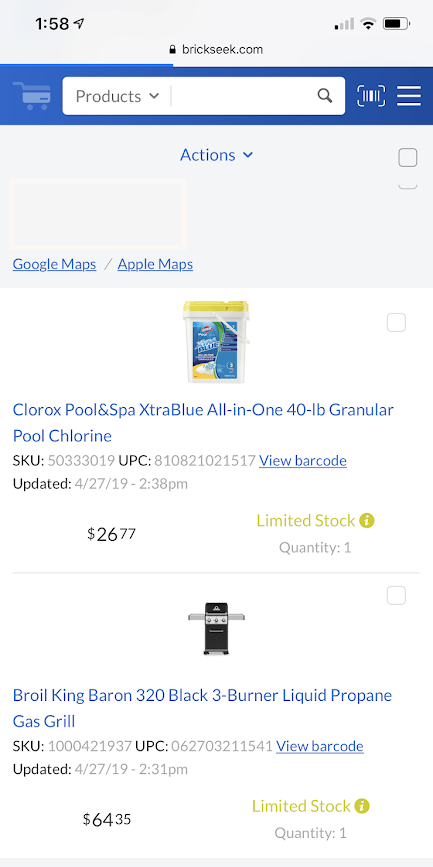433x867 pixels.
Task: Open Google Maps link
Action: [54, 264]
